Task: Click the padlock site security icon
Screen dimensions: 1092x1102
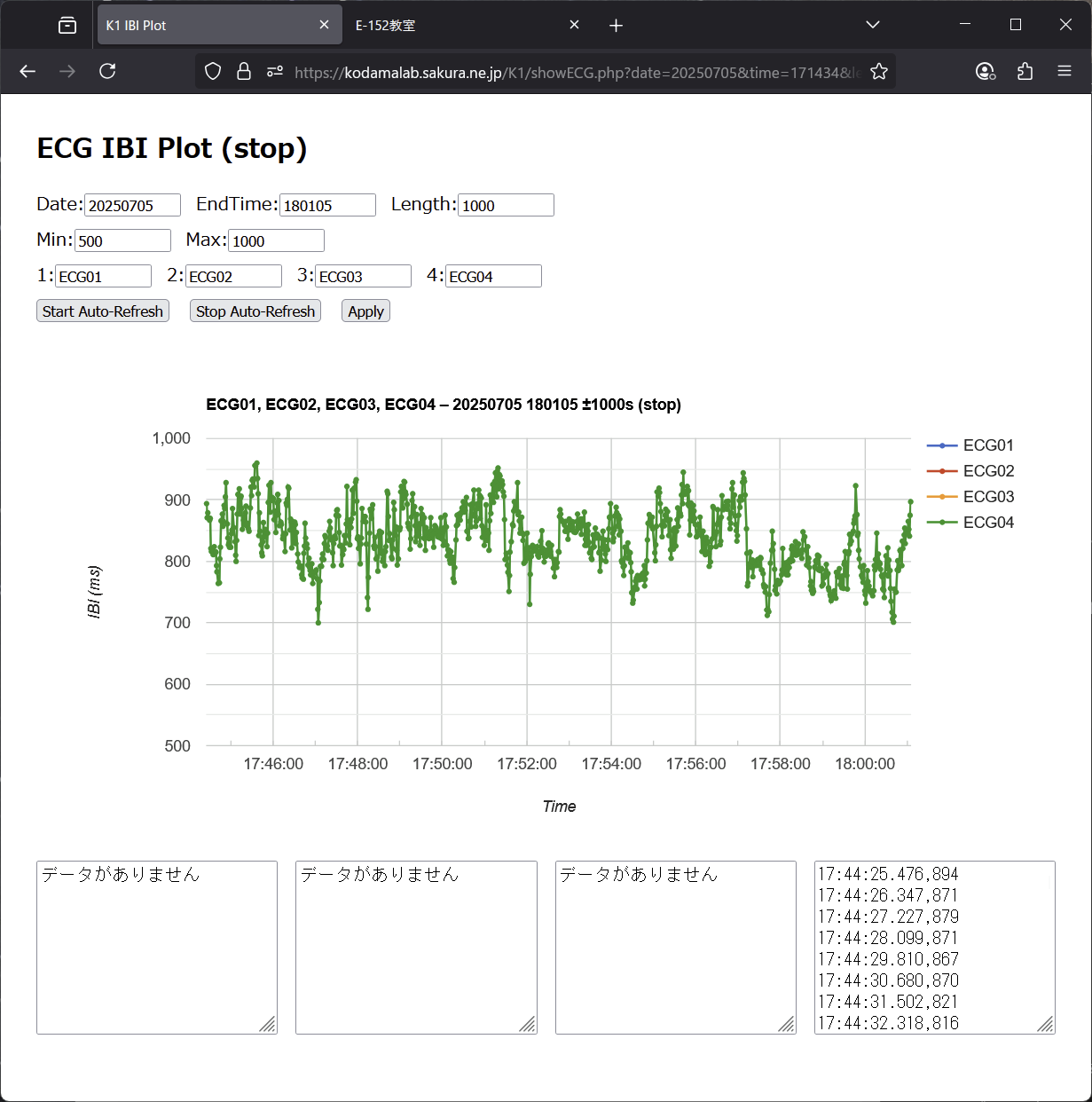Action: [243, 71]
